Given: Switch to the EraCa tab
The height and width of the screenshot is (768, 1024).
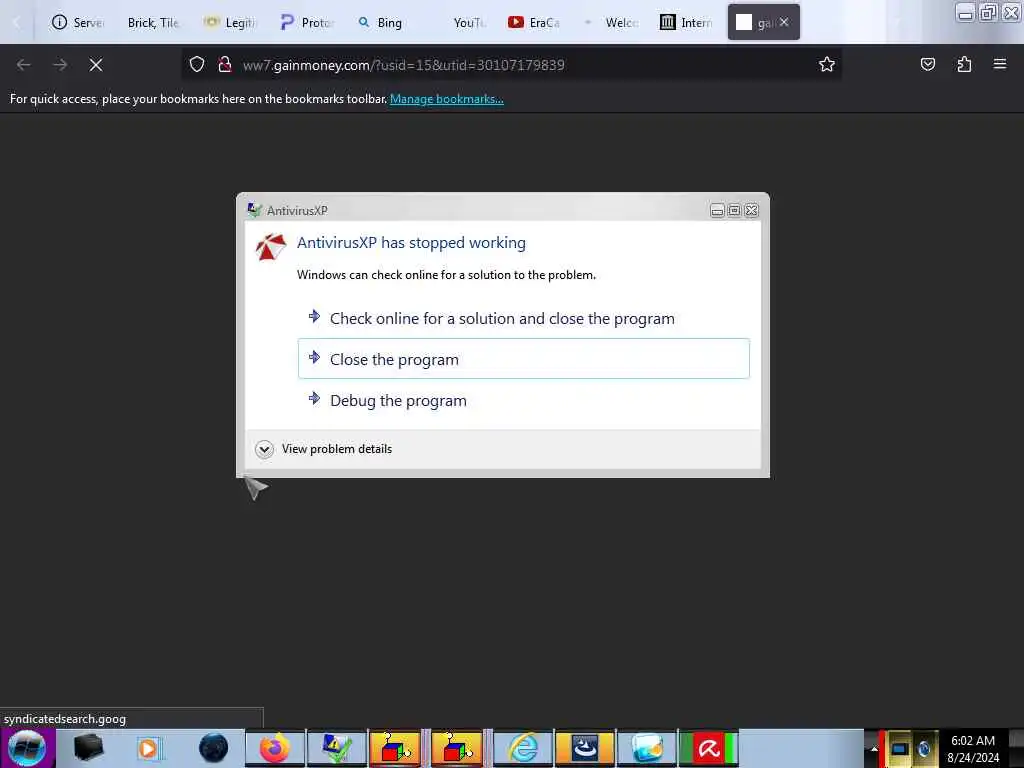Looking at the screenshot, I should click(x=534, y=23).
